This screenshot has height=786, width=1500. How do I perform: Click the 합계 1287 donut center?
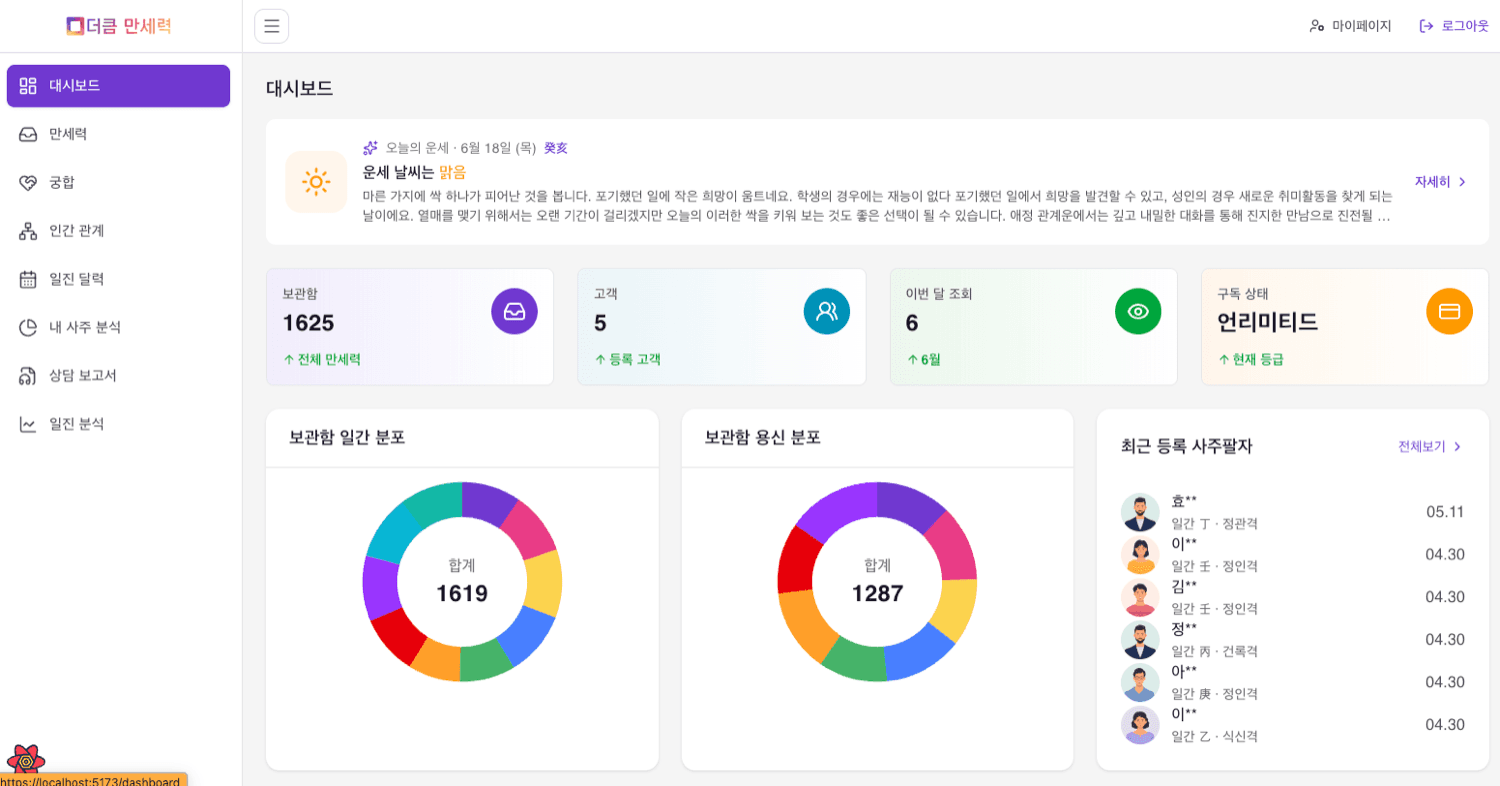(877, 582)
